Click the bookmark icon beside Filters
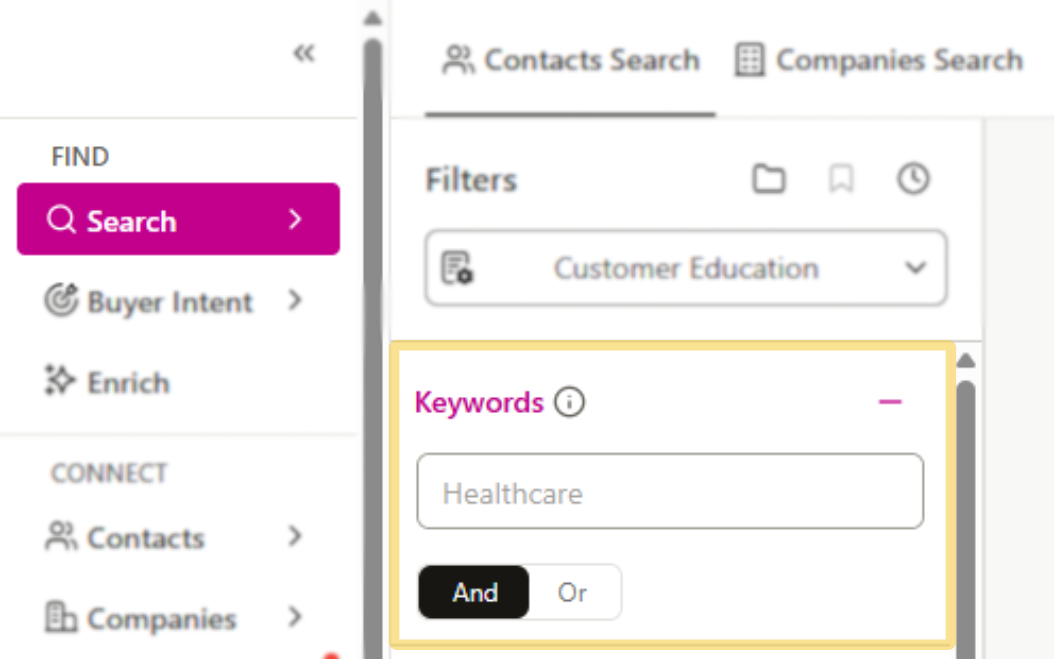 point(841,180)
